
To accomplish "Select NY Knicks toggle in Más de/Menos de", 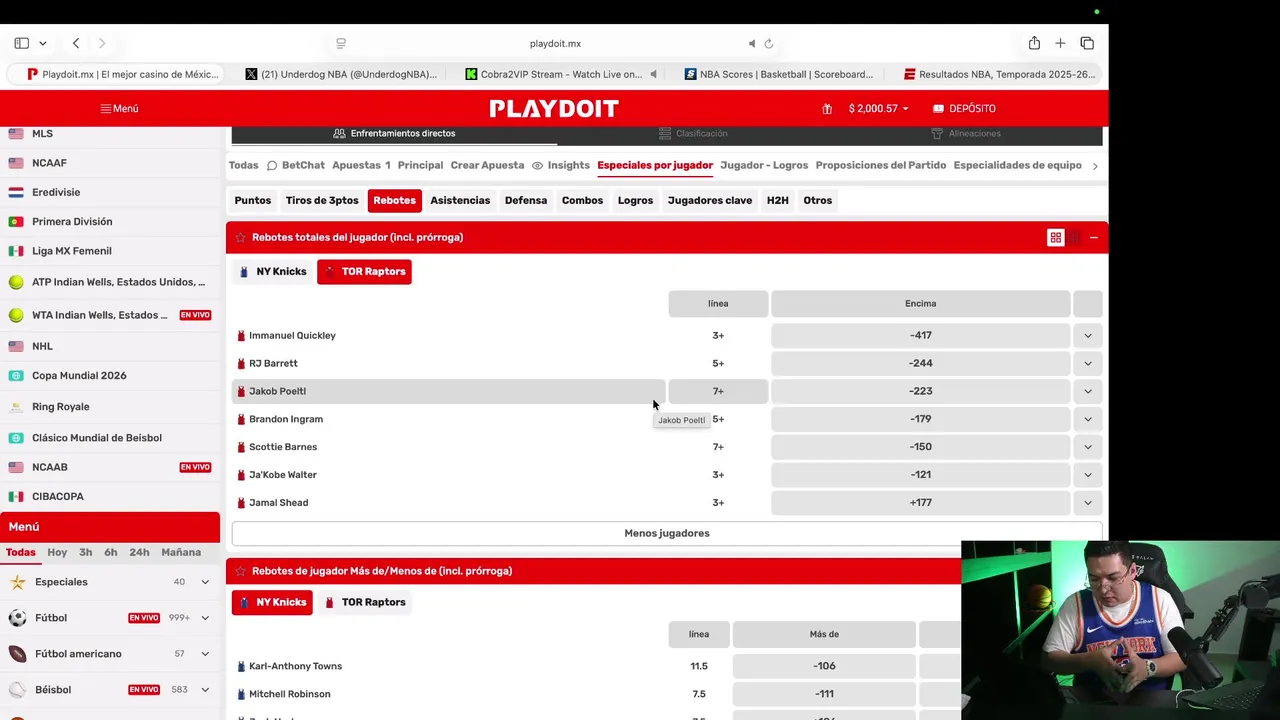I will 273,602.
